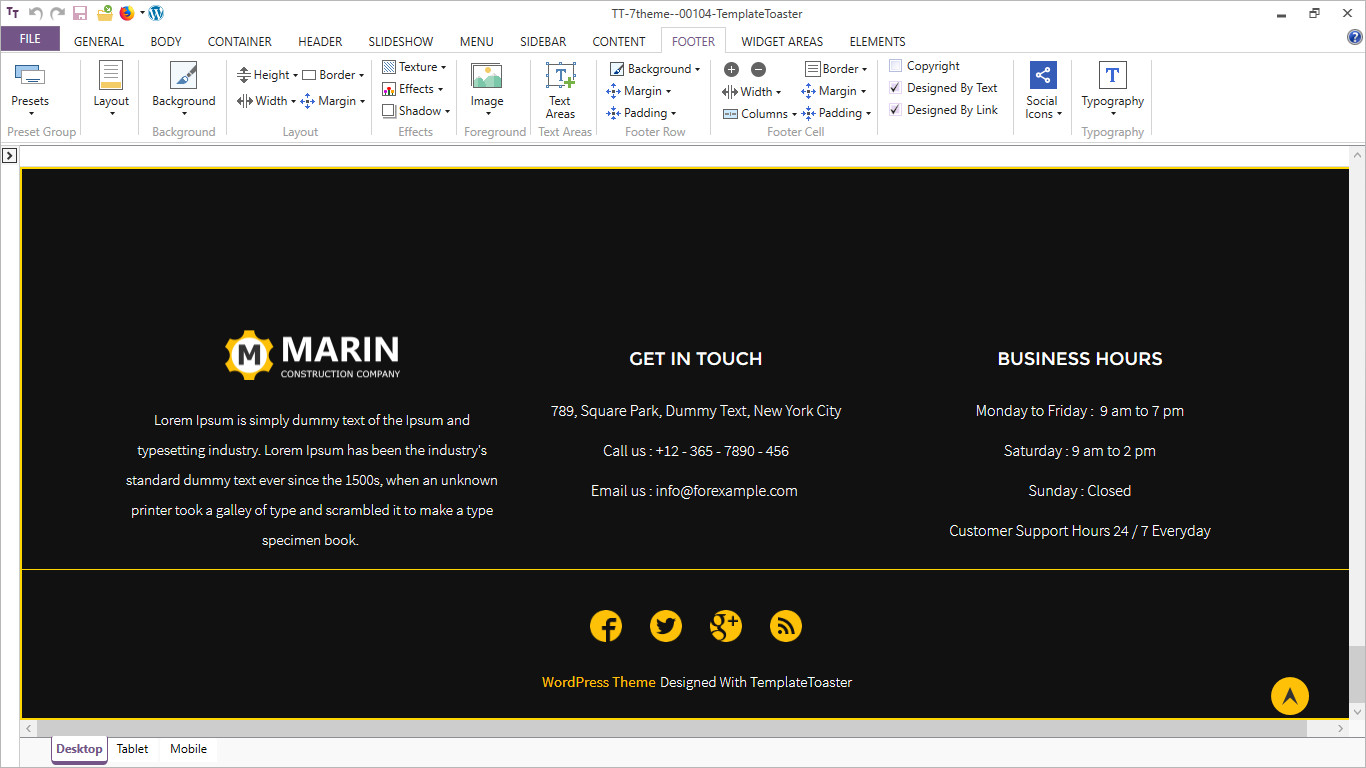Open the Social Icons share button

click(x=1042, y=76)
